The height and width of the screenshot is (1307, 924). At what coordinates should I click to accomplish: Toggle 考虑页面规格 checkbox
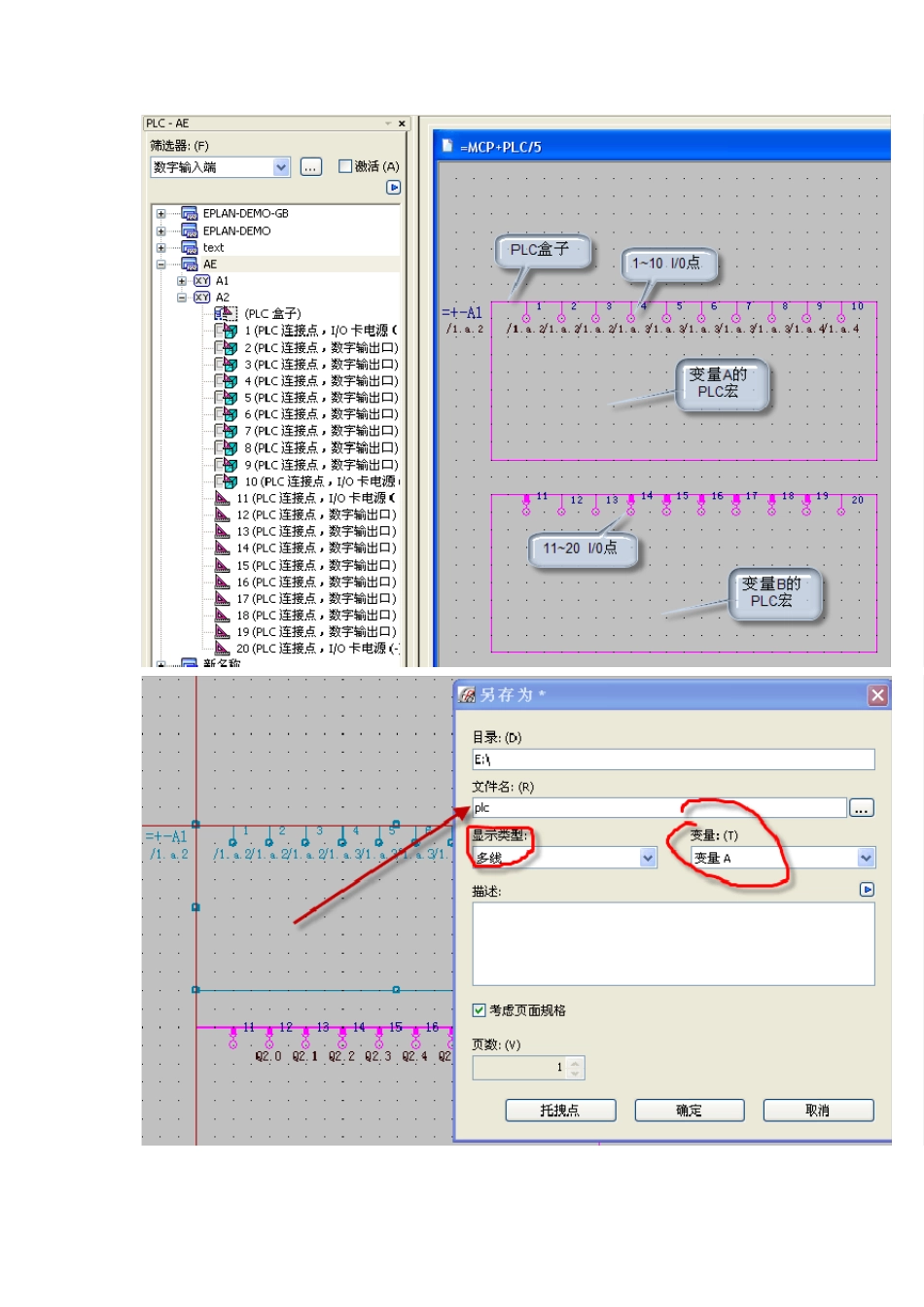(479, 1010)
